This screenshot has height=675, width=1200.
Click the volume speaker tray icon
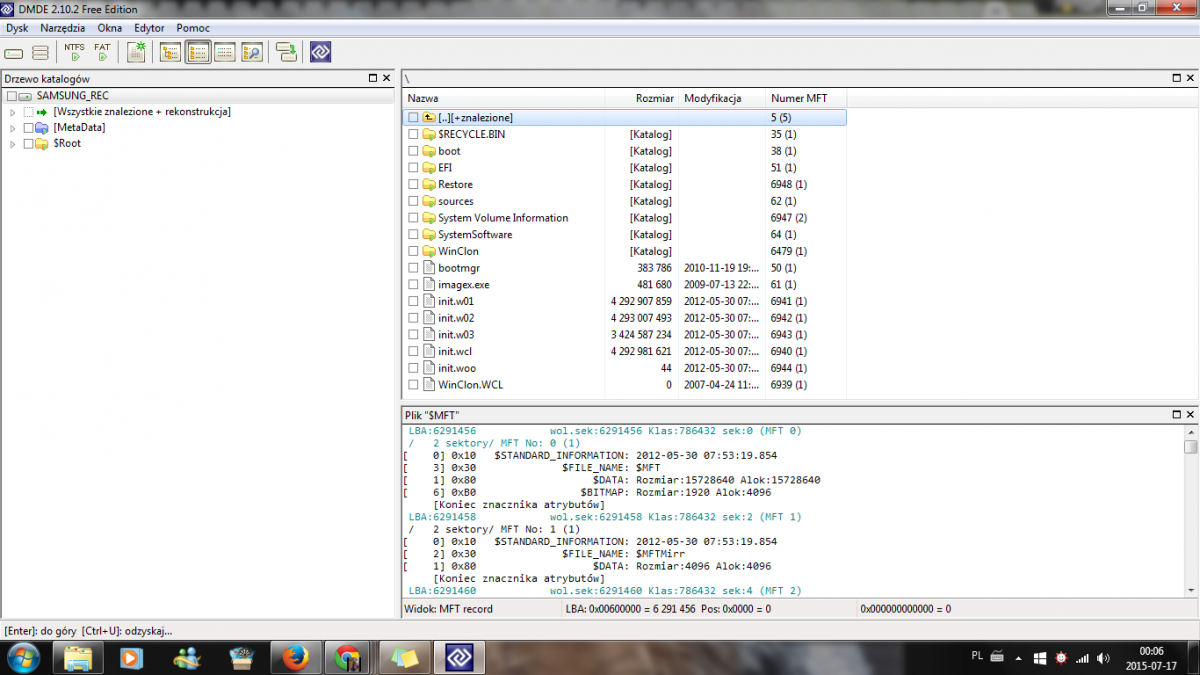[1103, 657]
